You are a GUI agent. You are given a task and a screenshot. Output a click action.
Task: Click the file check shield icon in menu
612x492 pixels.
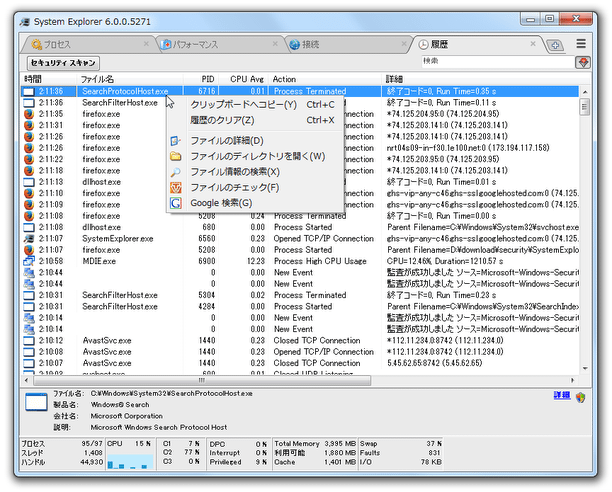[x=176, y=188]
